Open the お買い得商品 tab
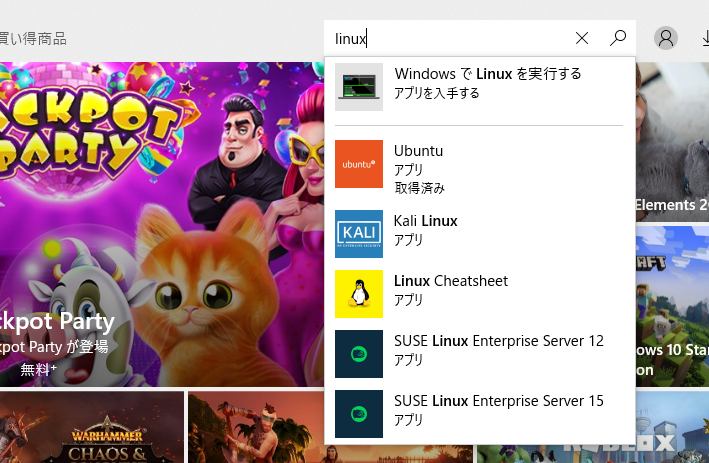This screenshot has width=709, height=463. pyautogui.click(x=33, y=38)
